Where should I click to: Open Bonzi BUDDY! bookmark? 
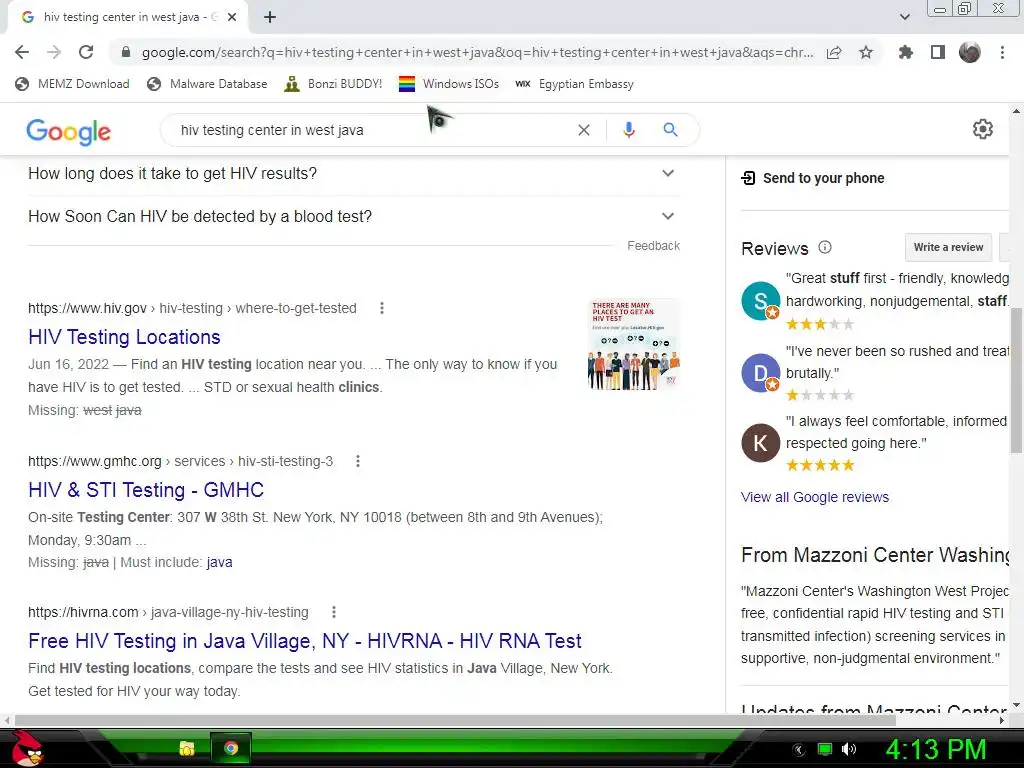[334, 84]
